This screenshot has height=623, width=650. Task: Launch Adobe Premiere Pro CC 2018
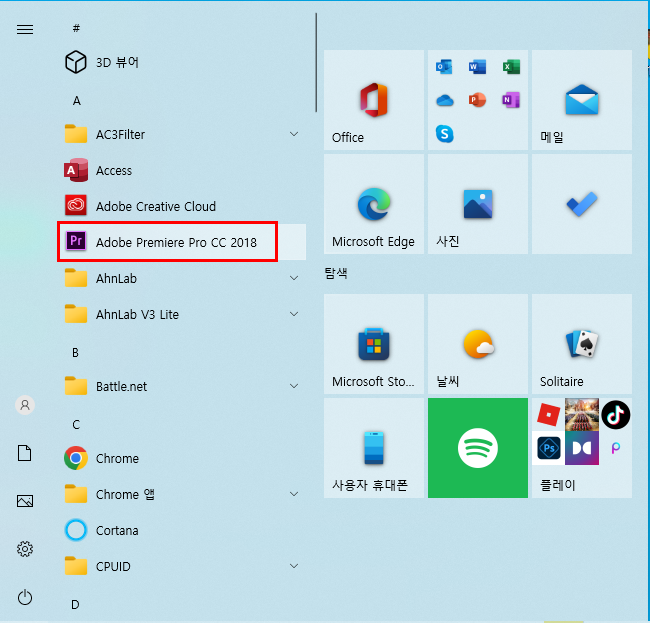click(182, 242)
